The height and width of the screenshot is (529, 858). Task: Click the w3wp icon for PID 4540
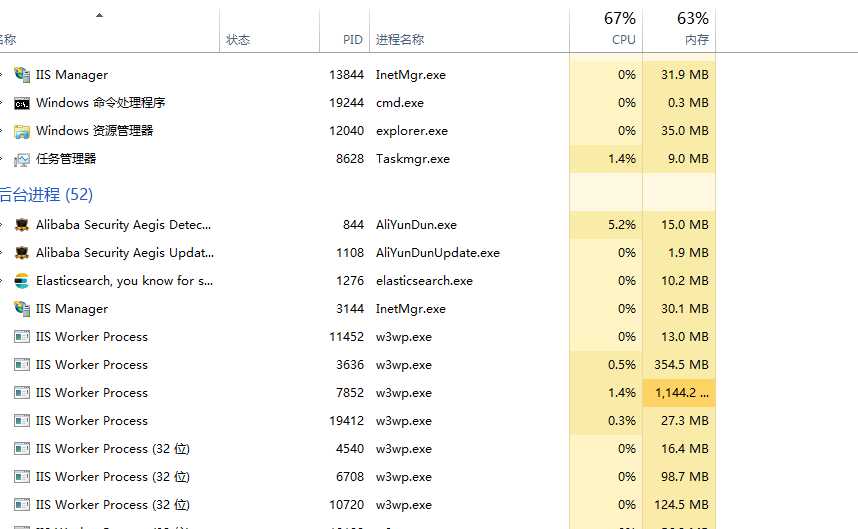pos(22,449)
